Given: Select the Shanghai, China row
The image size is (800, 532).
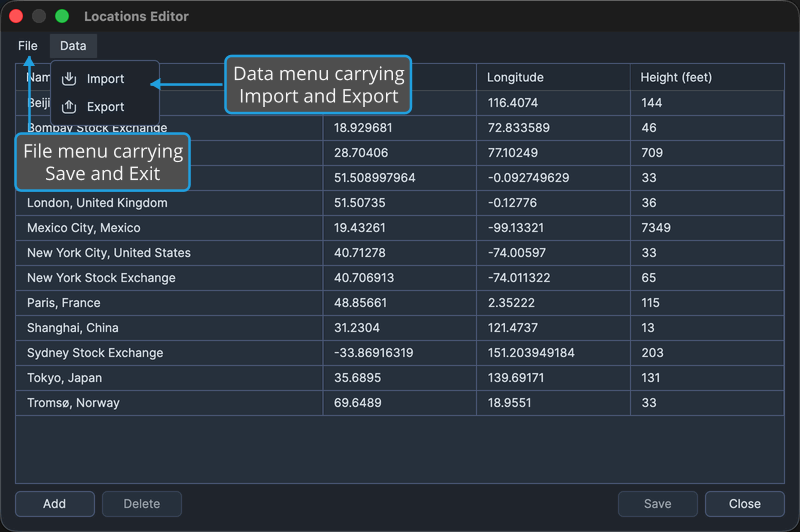Looking at the screenshot, I should point(400,328).
